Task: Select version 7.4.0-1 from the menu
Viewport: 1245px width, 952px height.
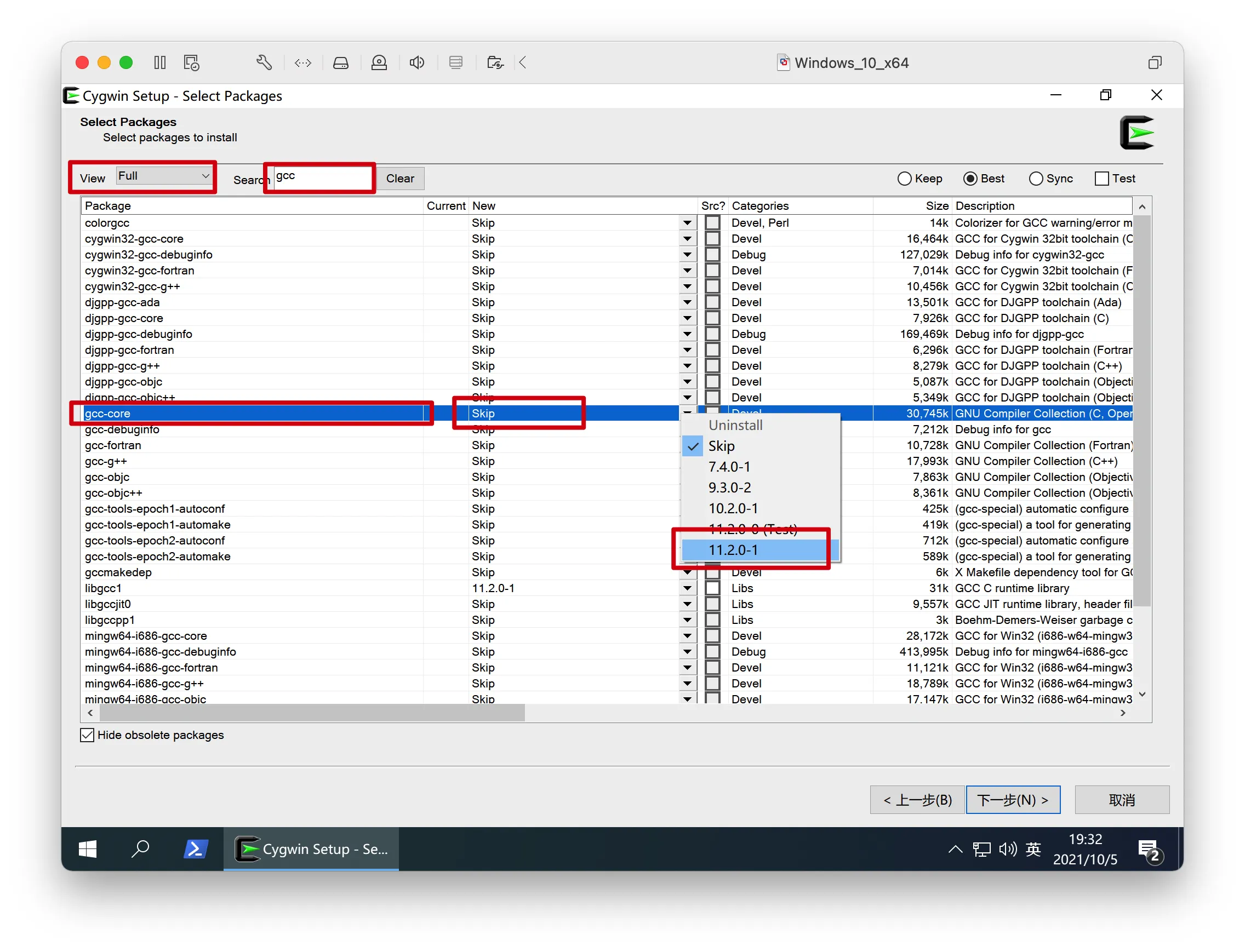Action: (x=759, y=467)
